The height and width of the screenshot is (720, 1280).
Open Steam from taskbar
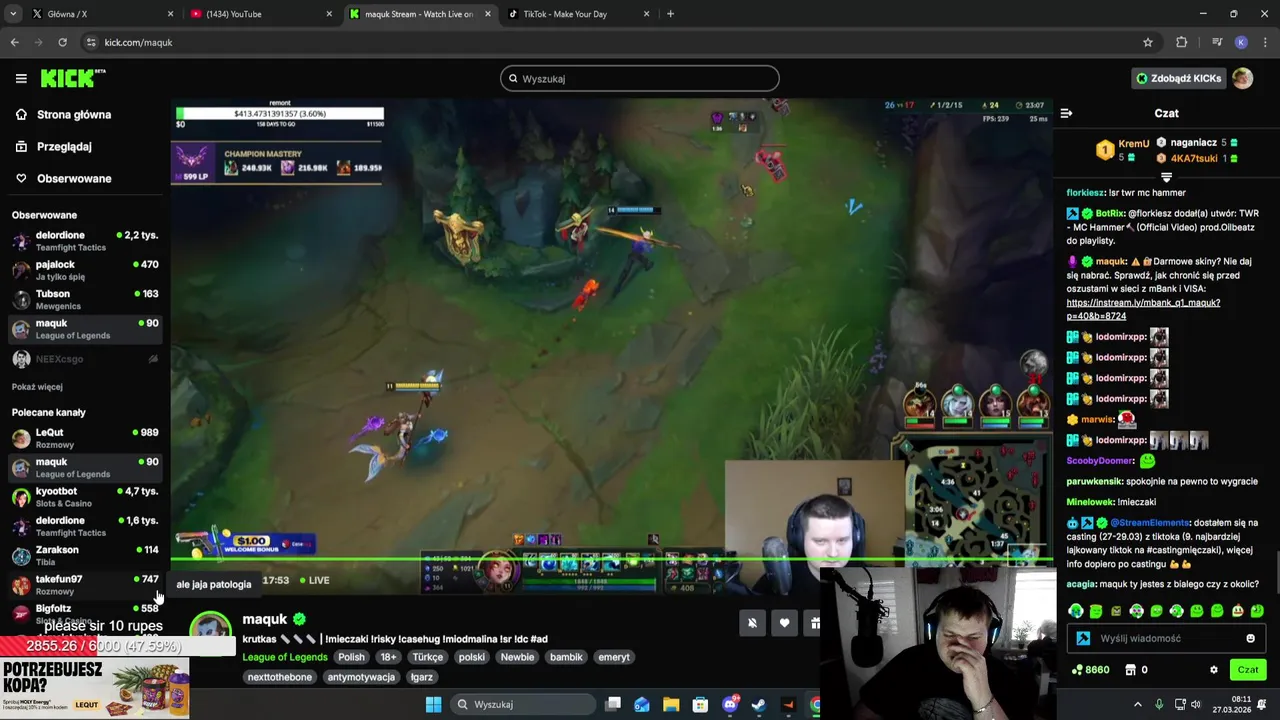click(759, 704)
